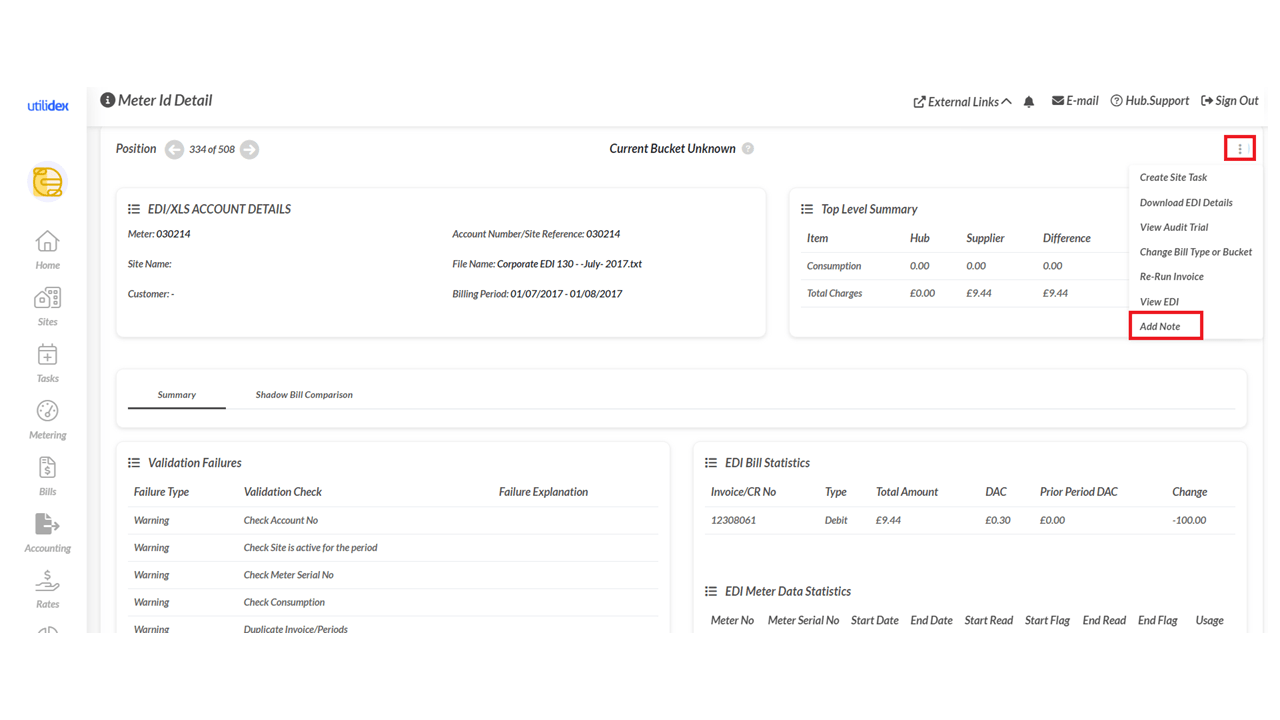The height and width of the screenshot is (720, 1280).
Task: Select View EDI menu entry
Action: tap(1159, 301)
